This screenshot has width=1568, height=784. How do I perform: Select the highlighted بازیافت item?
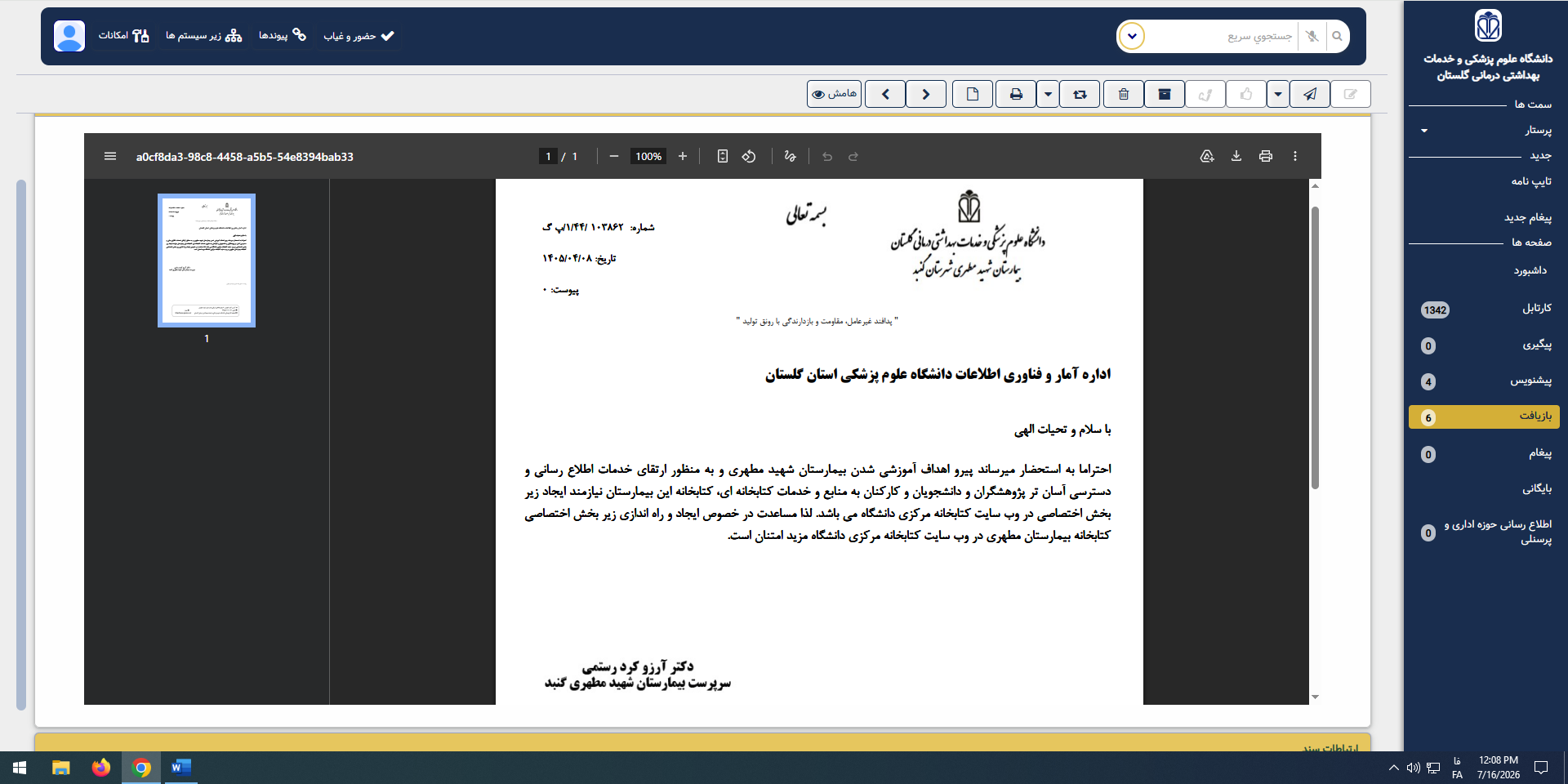(x=1484, y=416)
